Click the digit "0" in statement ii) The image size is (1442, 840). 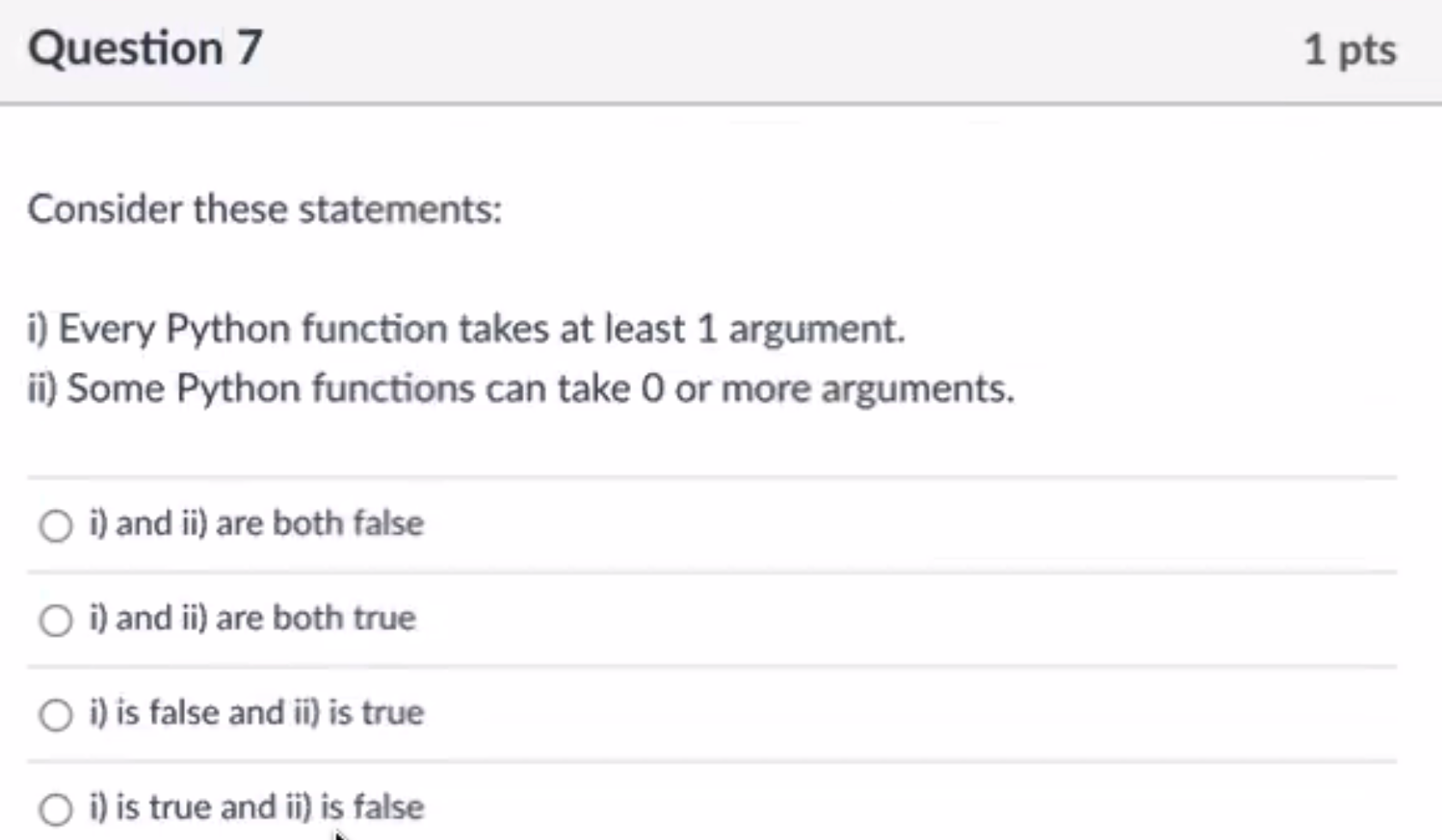coord(652,388)
